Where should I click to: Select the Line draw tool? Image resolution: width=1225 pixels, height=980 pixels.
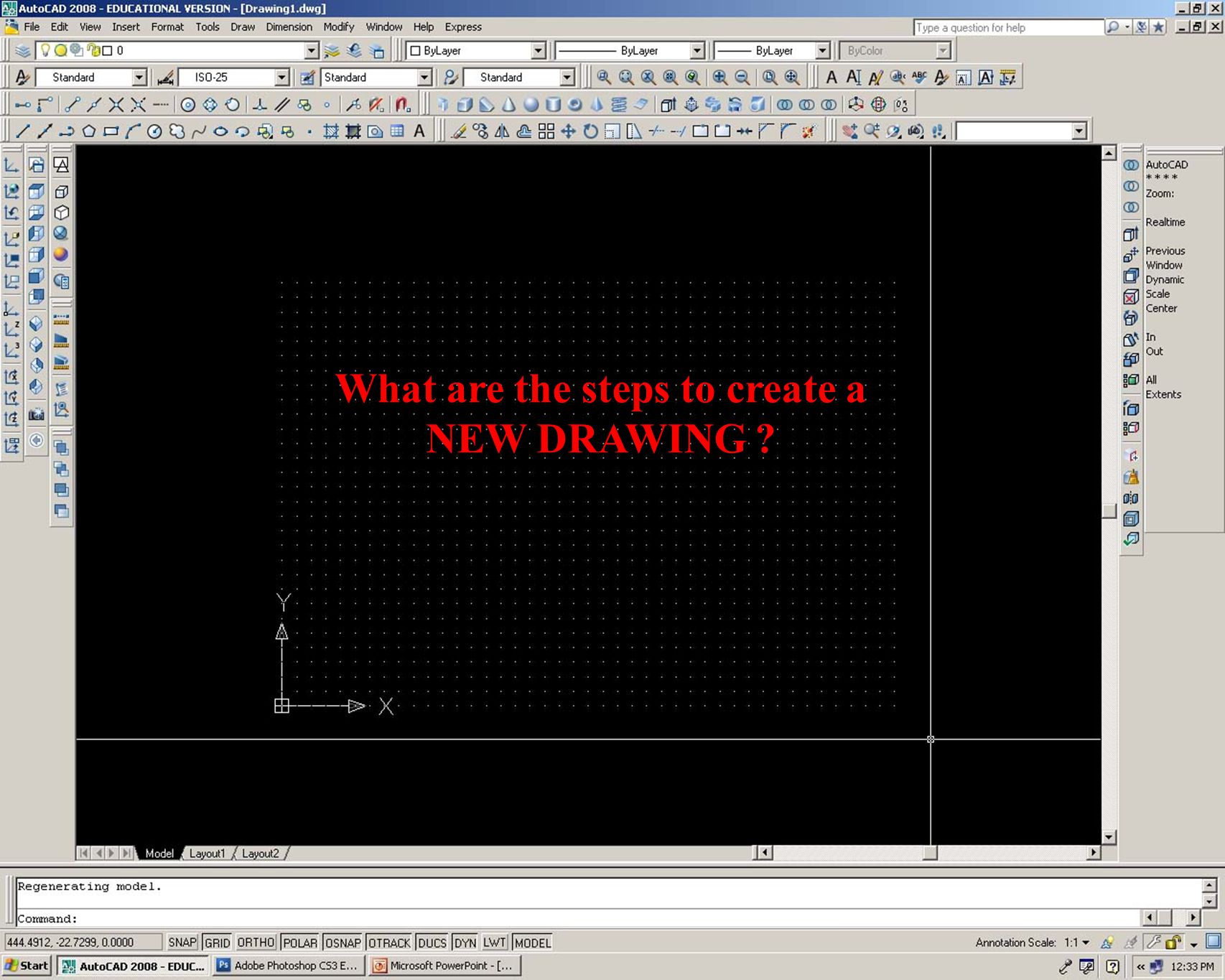point(22,131)
